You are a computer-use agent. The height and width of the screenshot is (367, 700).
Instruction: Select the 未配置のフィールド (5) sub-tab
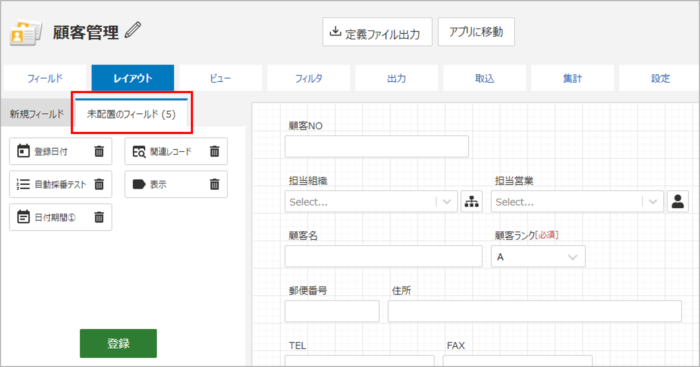131,114
